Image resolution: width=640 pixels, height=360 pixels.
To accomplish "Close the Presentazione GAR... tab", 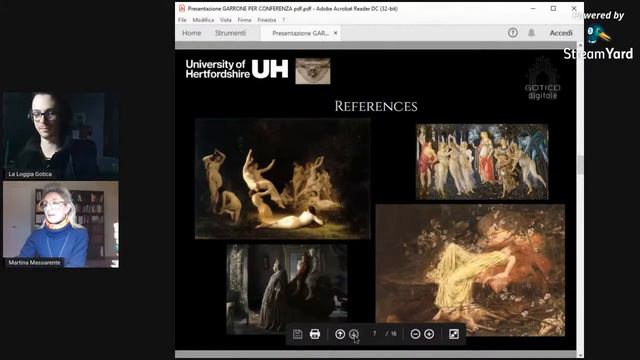I will pos(336,33).
